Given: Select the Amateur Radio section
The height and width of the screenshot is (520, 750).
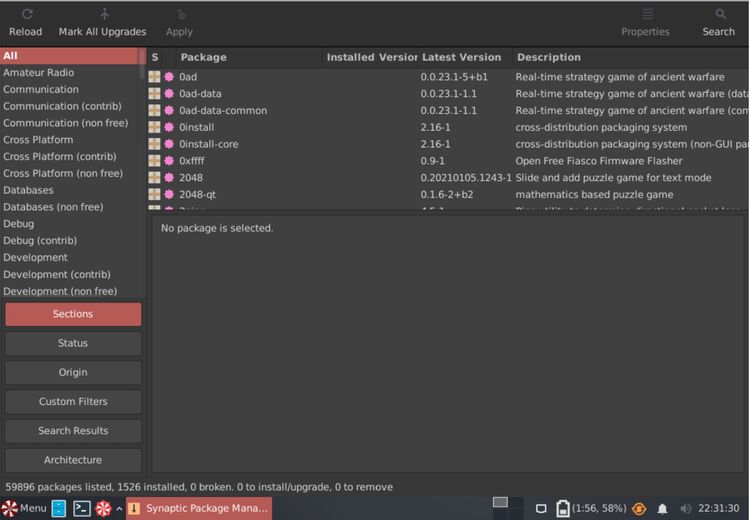Looking at the screenshot, I should click(x=69, y=73).
